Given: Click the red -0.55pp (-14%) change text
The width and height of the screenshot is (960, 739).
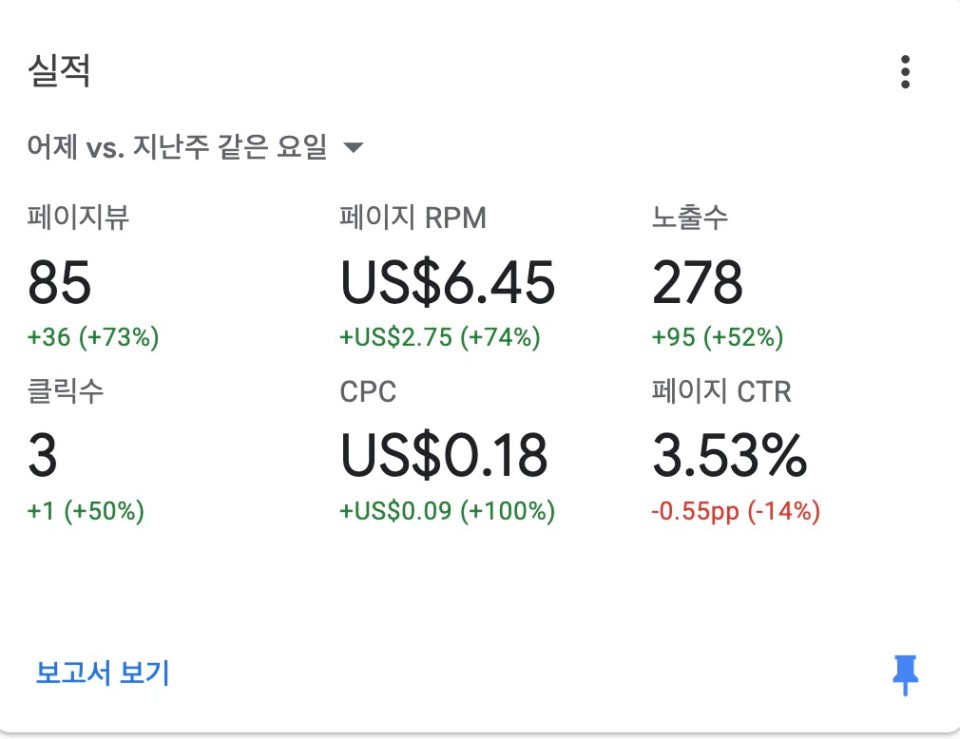Looking at the screenshot, I should click(x=735, y=512).
